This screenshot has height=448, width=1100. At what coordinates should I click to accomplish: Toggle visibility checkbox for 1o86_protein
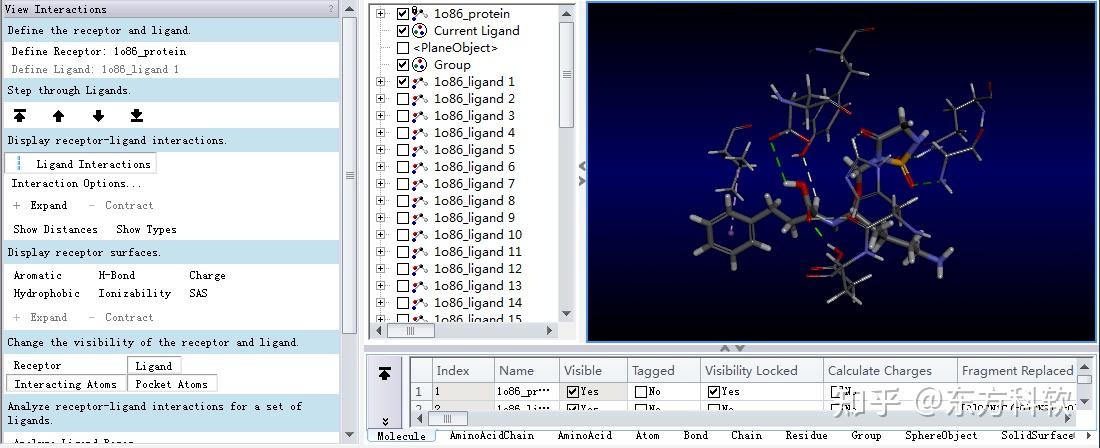point(403,13)
